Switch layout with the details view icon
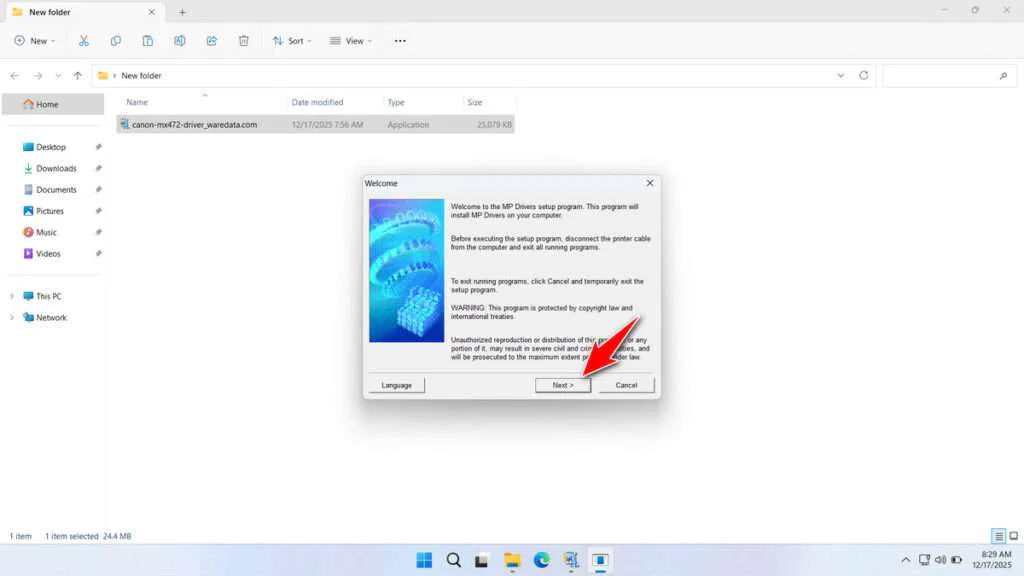 [997, 536]
